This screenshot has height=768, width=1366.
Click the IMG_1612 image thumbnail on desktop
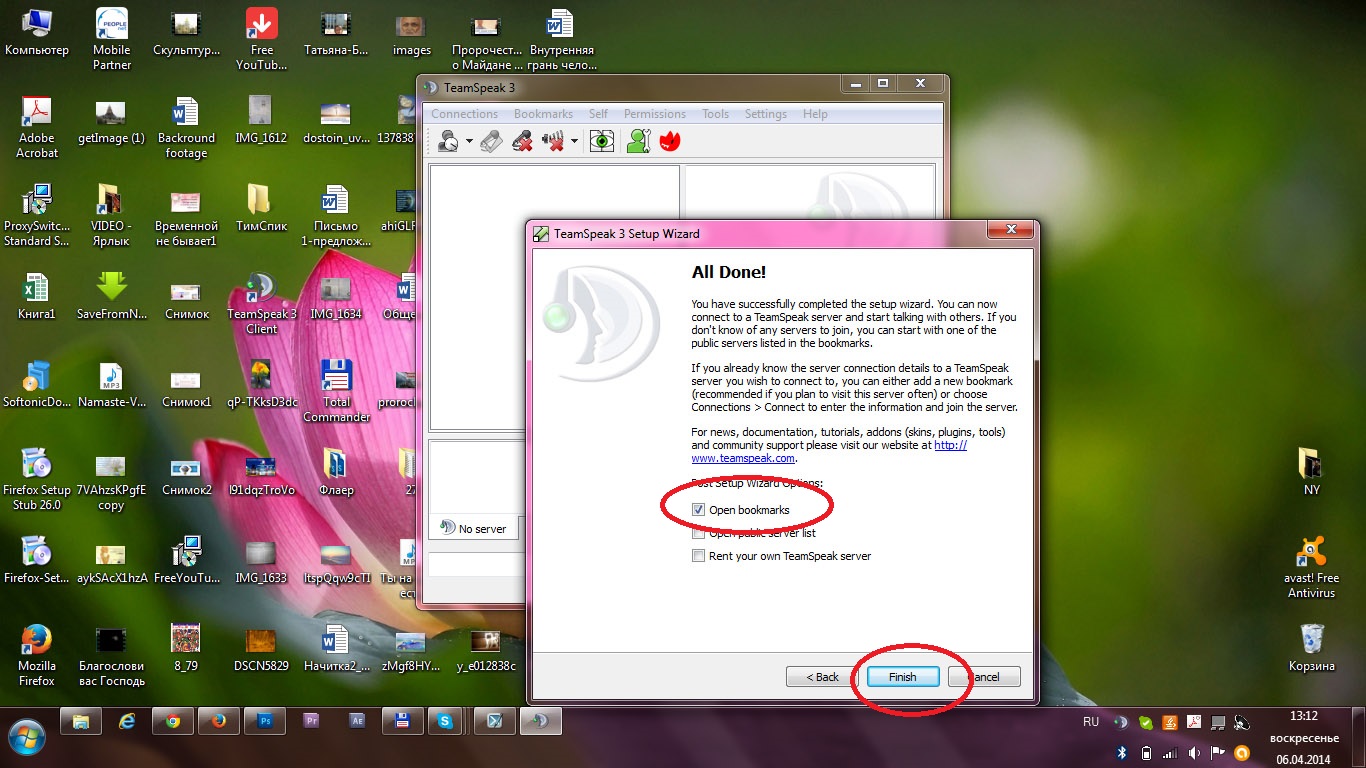[261, 119]
